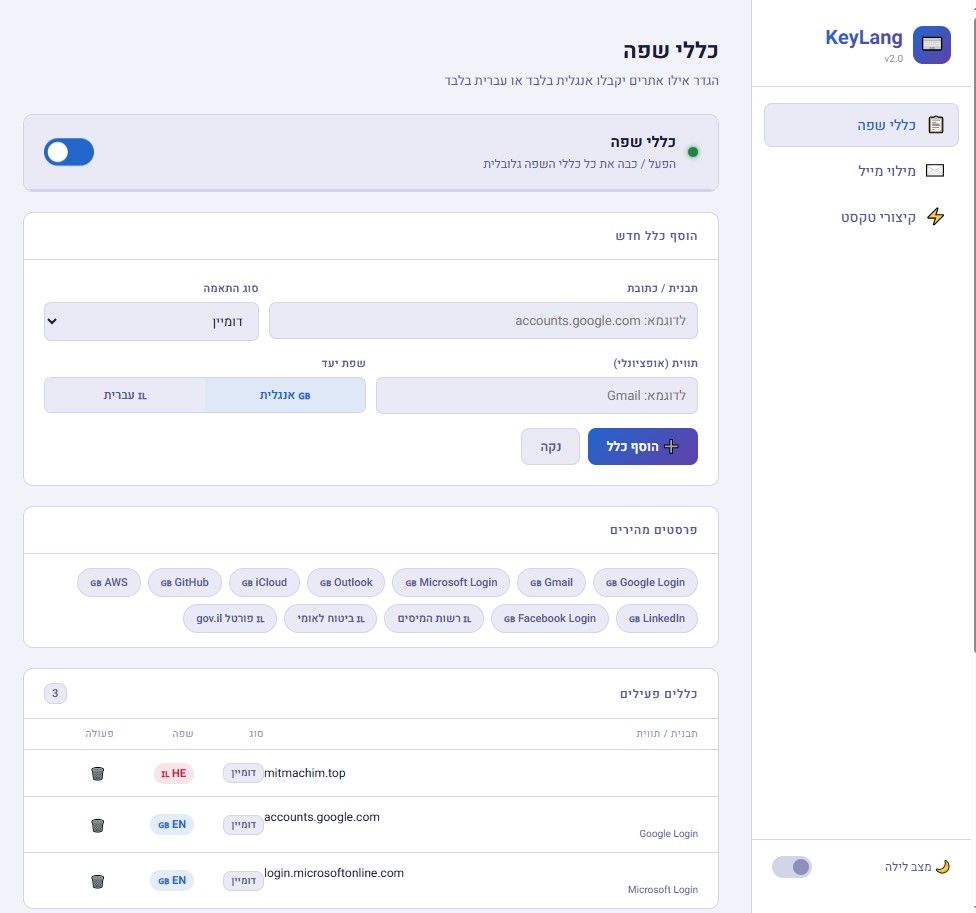Toggle the global כללי שפה switch
976x913 pixels.
click(x=69, y=152)
